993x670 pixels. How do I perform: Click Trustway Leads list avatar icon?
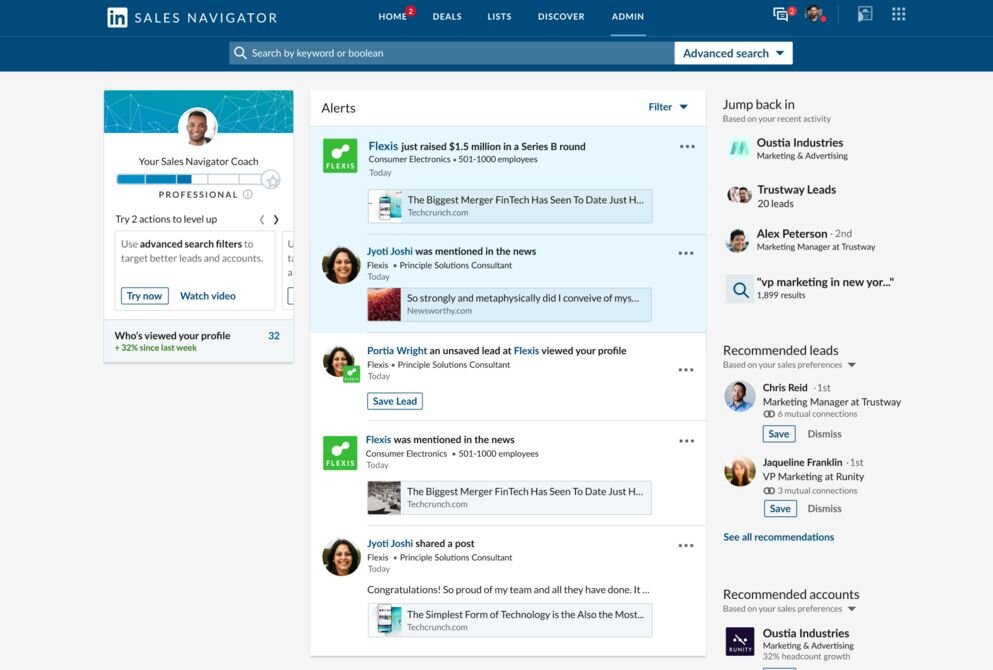(x=739, y=195)
